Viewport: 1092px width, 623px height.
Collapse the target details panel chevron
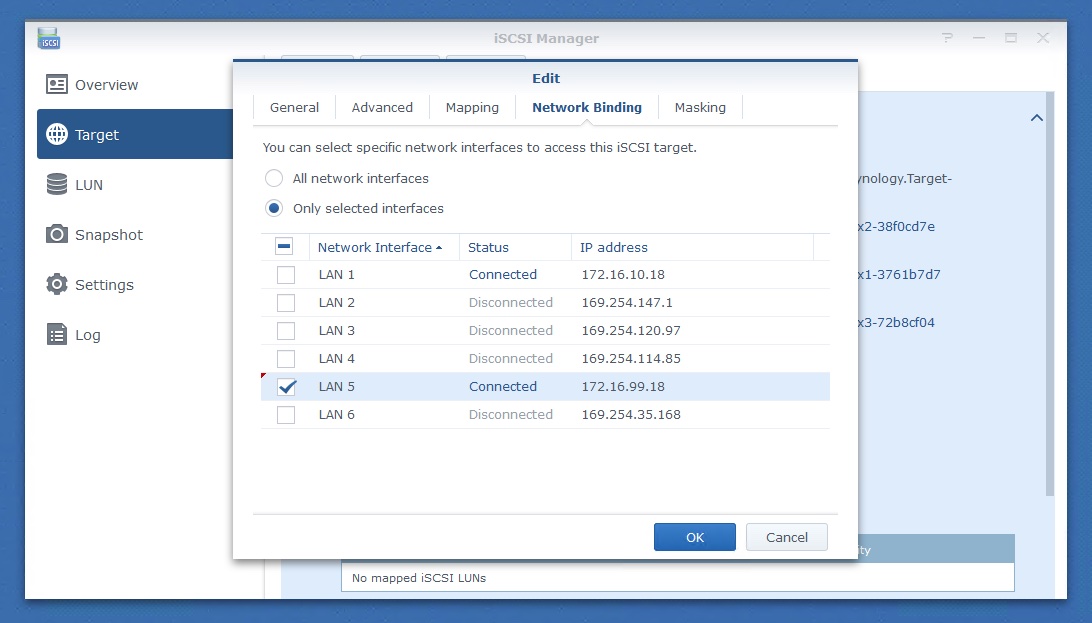coord(1037,117)
